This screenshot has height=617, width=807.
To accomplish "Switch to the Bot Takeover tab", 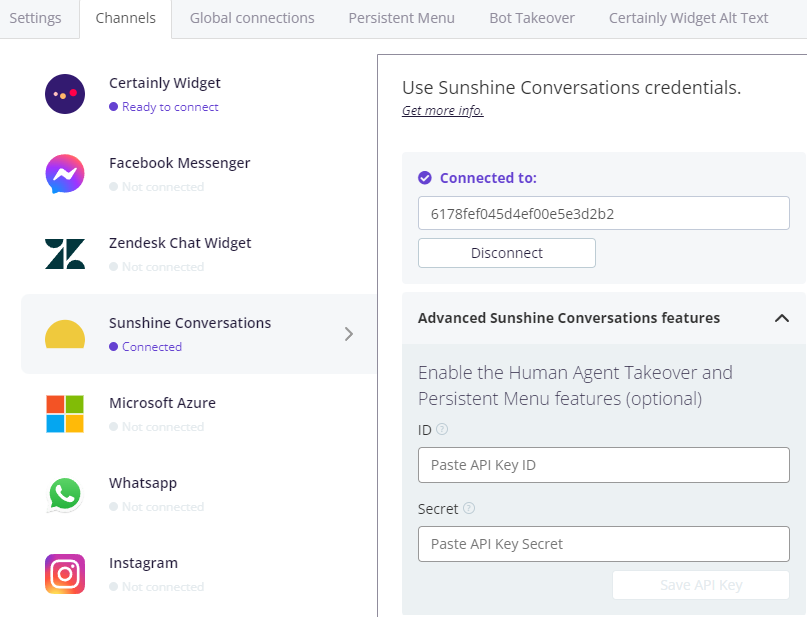I will coord(532,18).
